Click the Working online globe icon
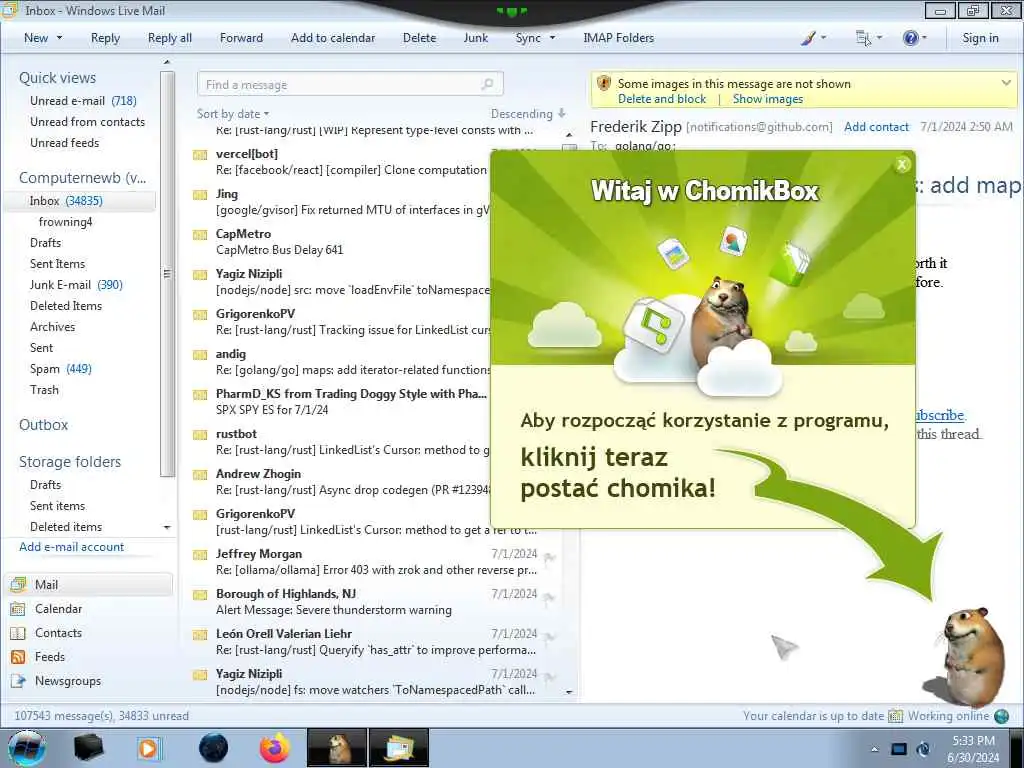The image size is (1024, 768). [1002, 716]
